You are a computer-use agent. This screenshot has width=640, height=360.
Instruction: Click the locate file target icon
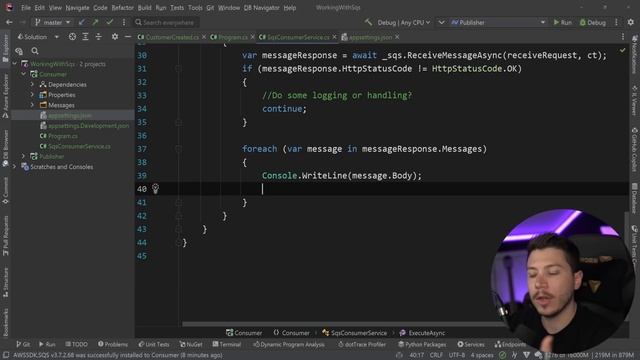(72, 37)
